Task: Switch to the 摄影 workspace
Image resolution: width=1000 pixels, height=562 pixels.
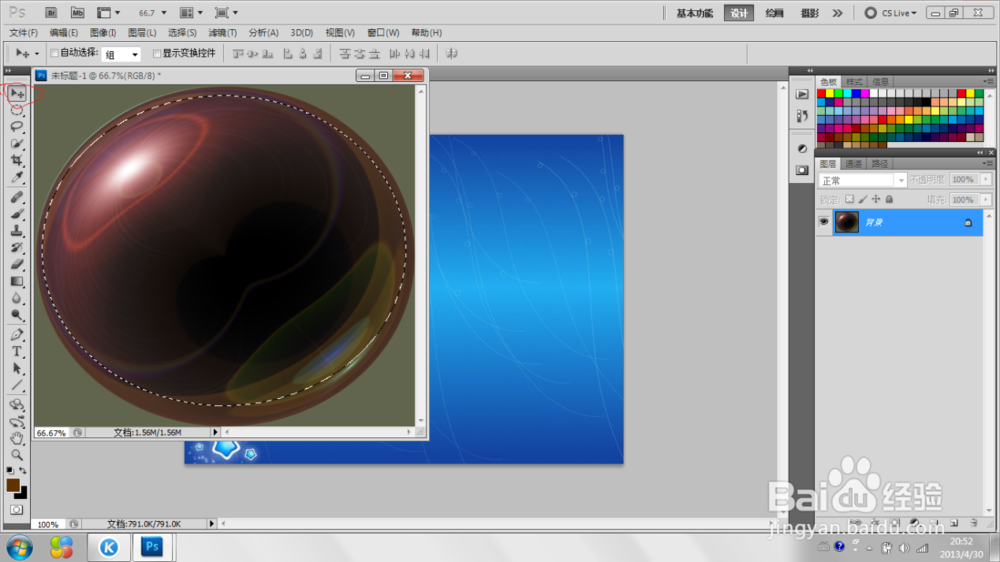Action: 809,13
